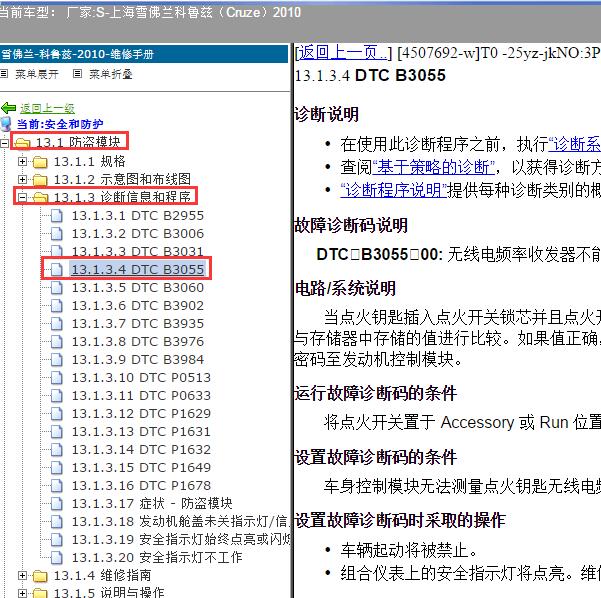The width and height of the screenshot is (601, 598).
Task: Click the folder icon of 13.1.5 说明与操作
Action: click(40, 593)
